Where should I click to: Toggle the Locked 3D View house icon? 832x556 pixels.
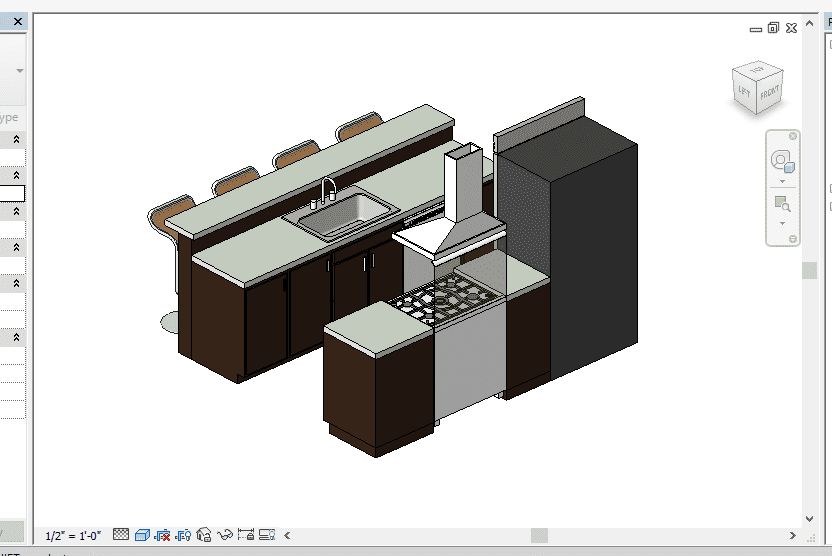coord(204,535)
